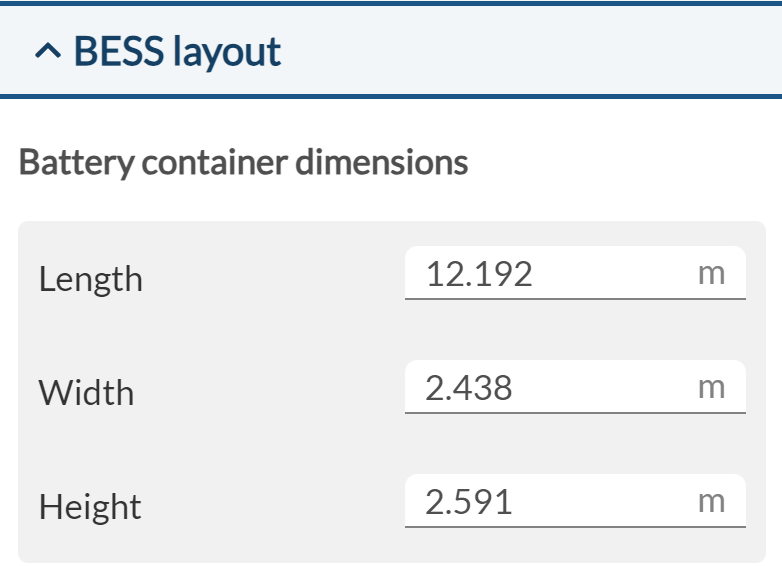Click the meter unit beside Height
This screenshot has height=566, width=782.
711,502
